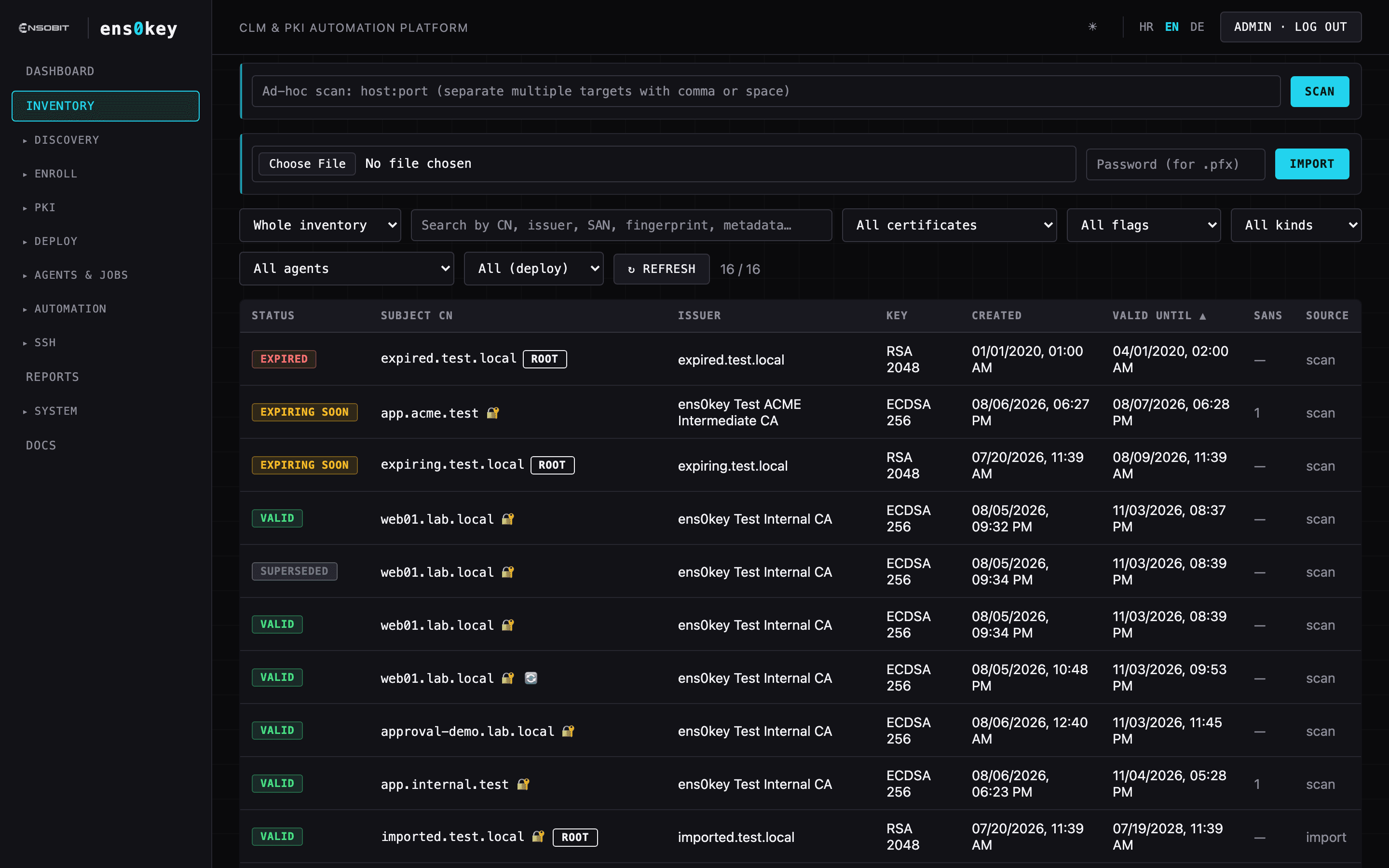Click the lock icon beside imported.test.local
The width and height of the screenshot is (1389, 868).
538,837
